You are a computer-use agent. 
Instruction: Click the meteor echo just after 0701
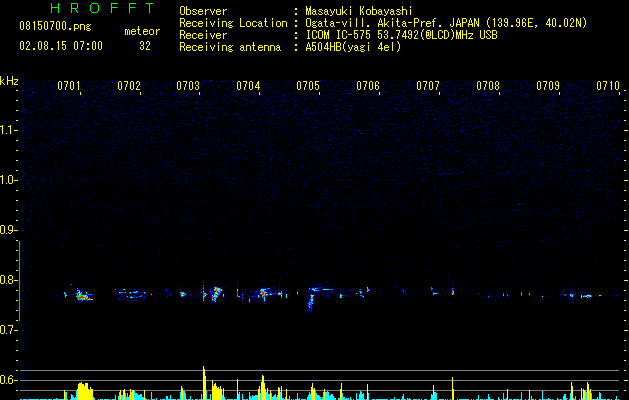(83, 296)
